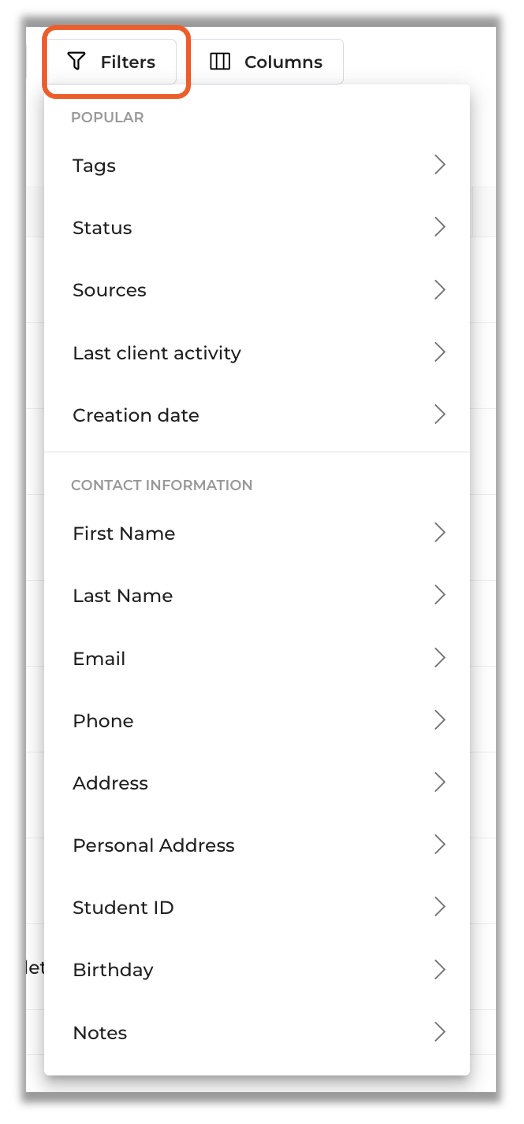Select the First Name filter option
Screen dimensions: 524x1124
click(x=257, y=533)
